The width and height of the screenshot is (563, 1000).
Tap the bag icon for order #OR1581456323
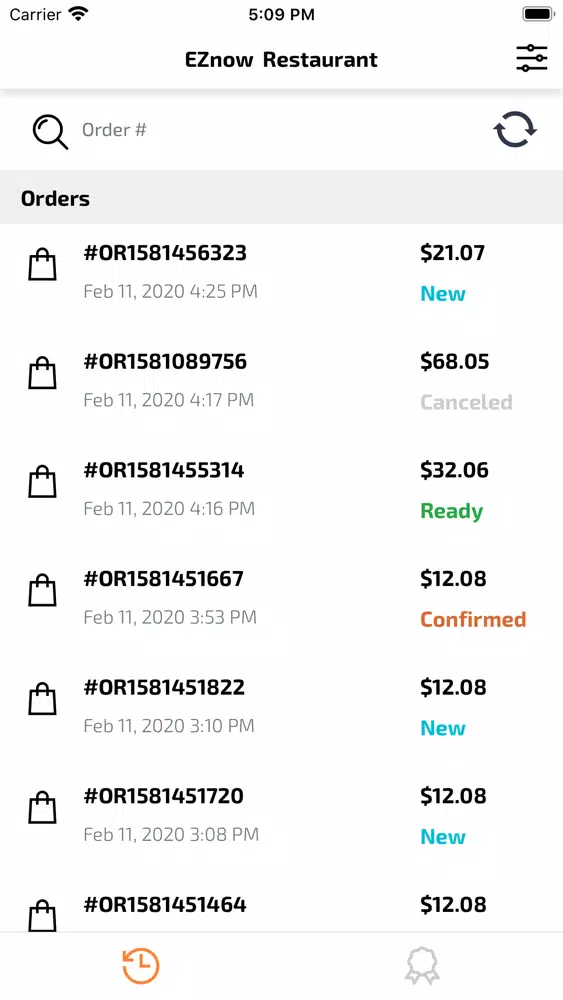coord(42,265)
